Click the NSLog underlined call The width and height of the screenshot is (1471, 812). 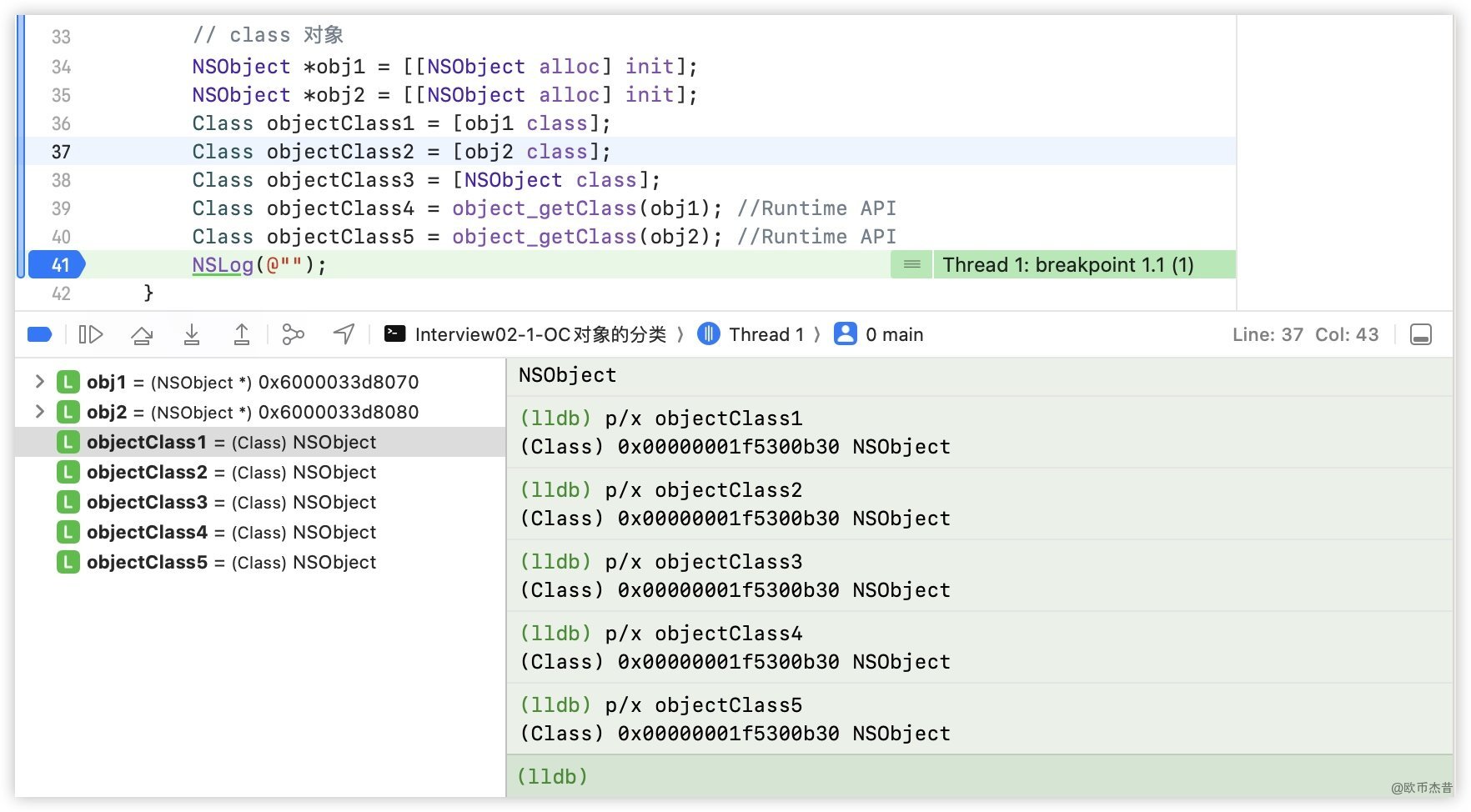[x=222, y=265]
